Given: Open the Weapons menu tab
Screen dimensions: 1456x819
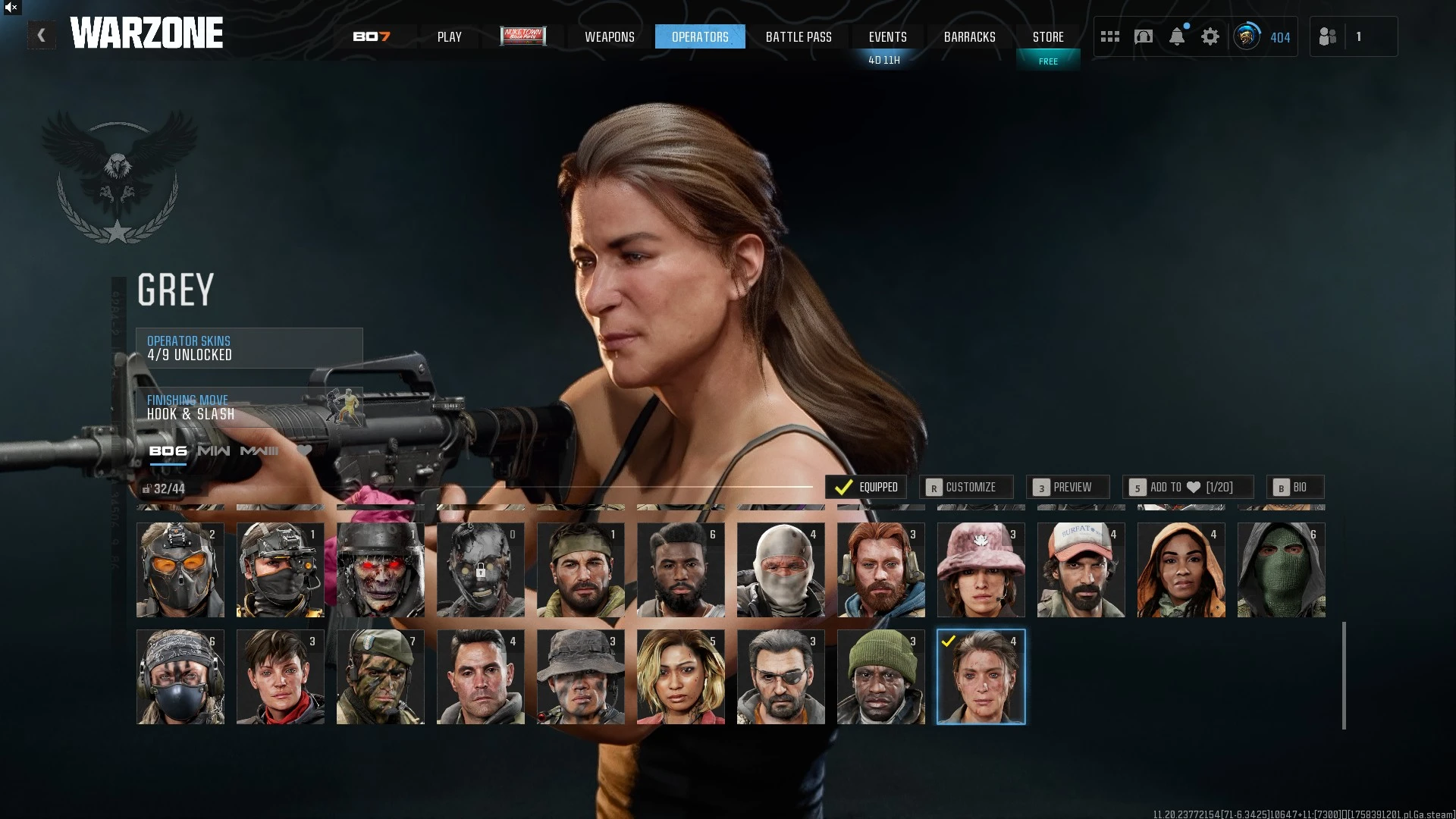Looking at the screenshot, I should click(x=609, y=36).
